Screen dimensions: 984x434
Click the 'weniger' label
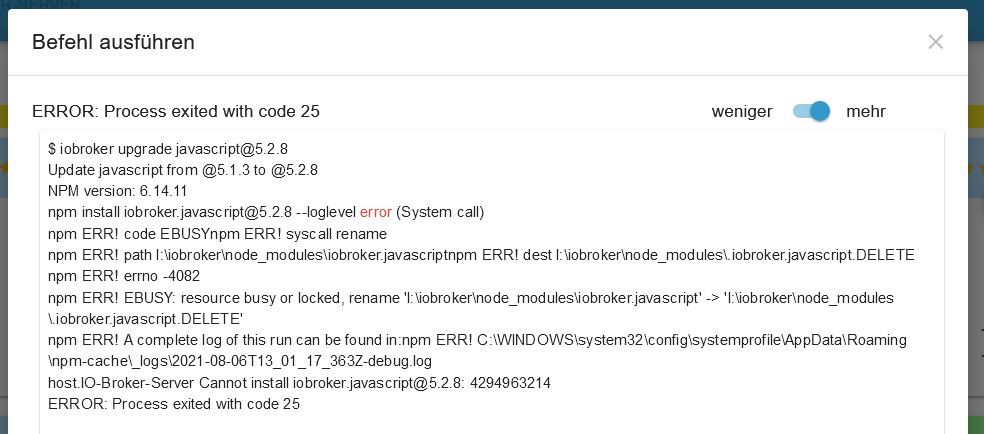(x=741, y=111)
